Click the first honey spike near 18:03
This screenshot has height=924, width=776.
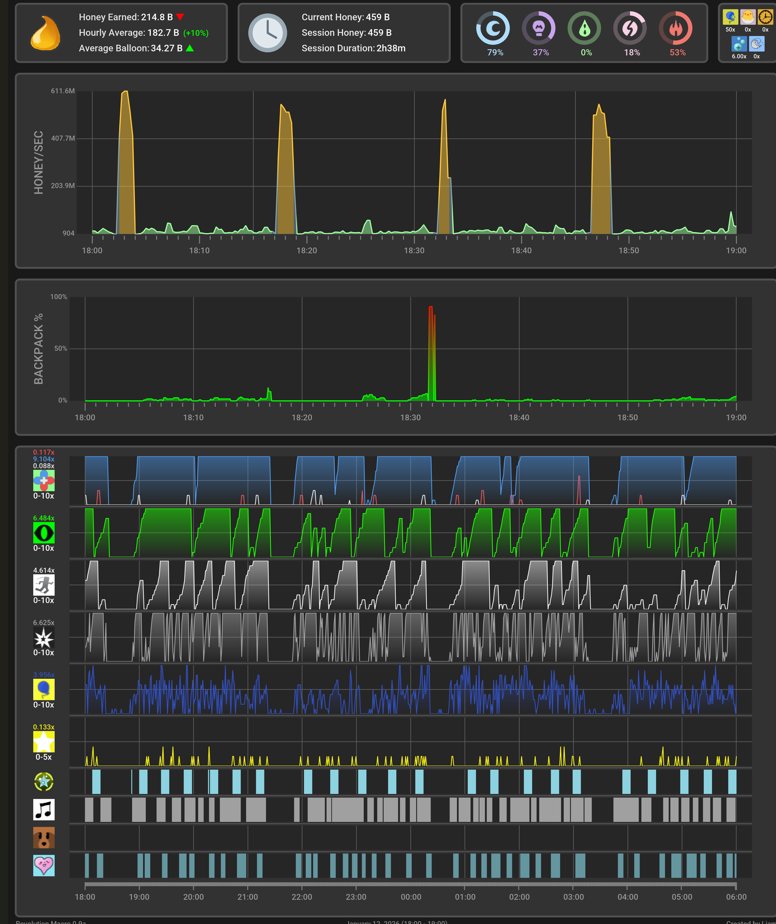click(x=126, y=162)
